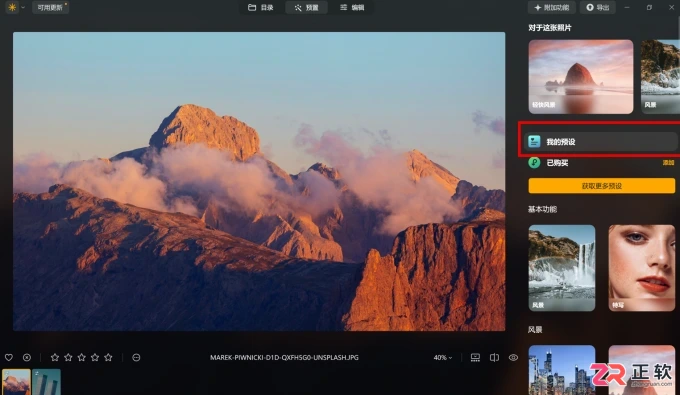Click the 对于这张照片 section heading

pyautogui.click(x=549, y=28)
